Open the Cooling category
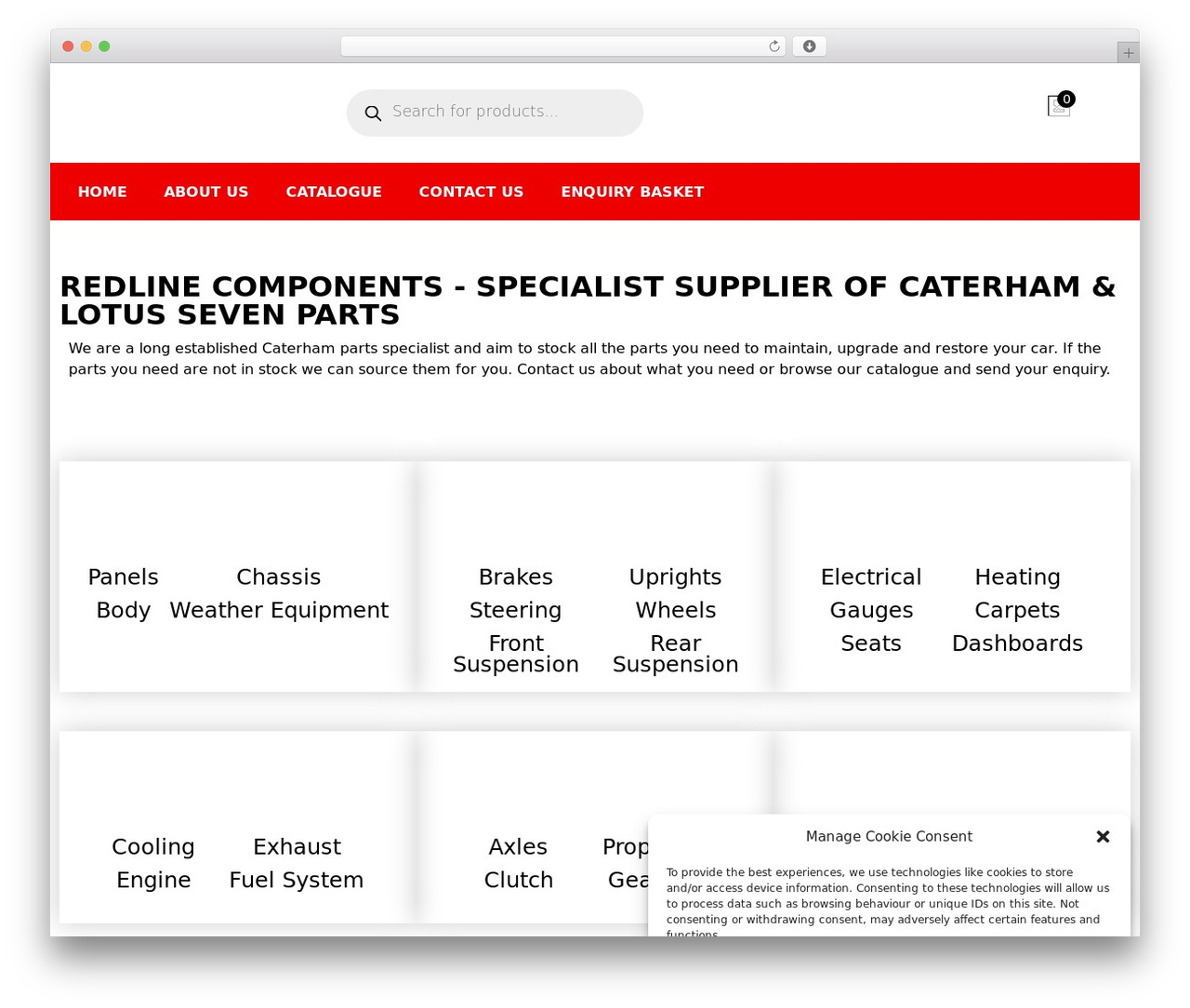The width and height of the screenshot is (1190, 1008). [x=153, y=847]
